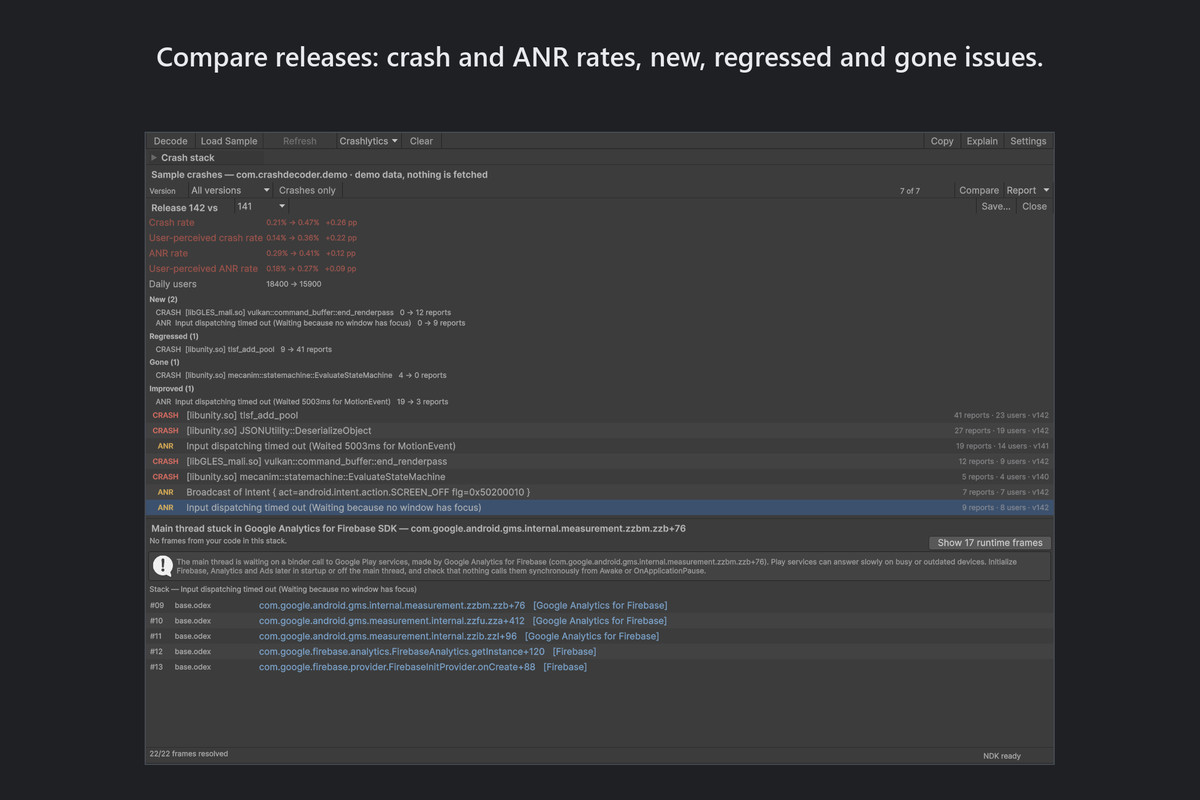The width and height of the screenshot is (1200, 800).
Task: Click the User-perceived ANR rate row
Action: click(253, 268)
